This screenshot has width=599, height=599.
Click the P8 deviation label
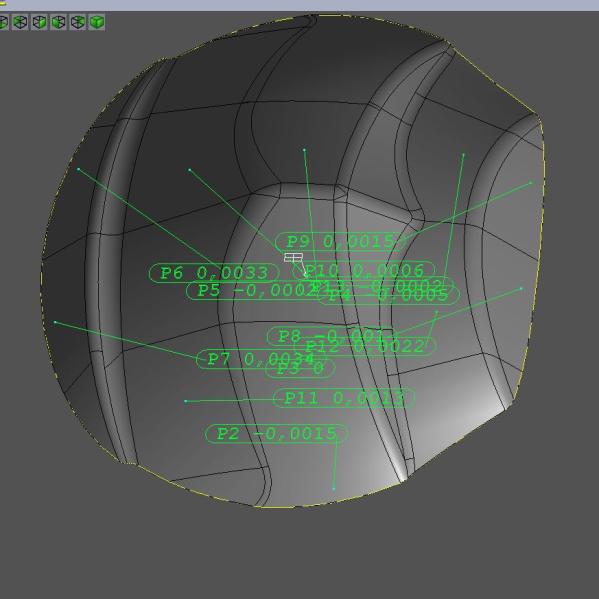[330, 336]
